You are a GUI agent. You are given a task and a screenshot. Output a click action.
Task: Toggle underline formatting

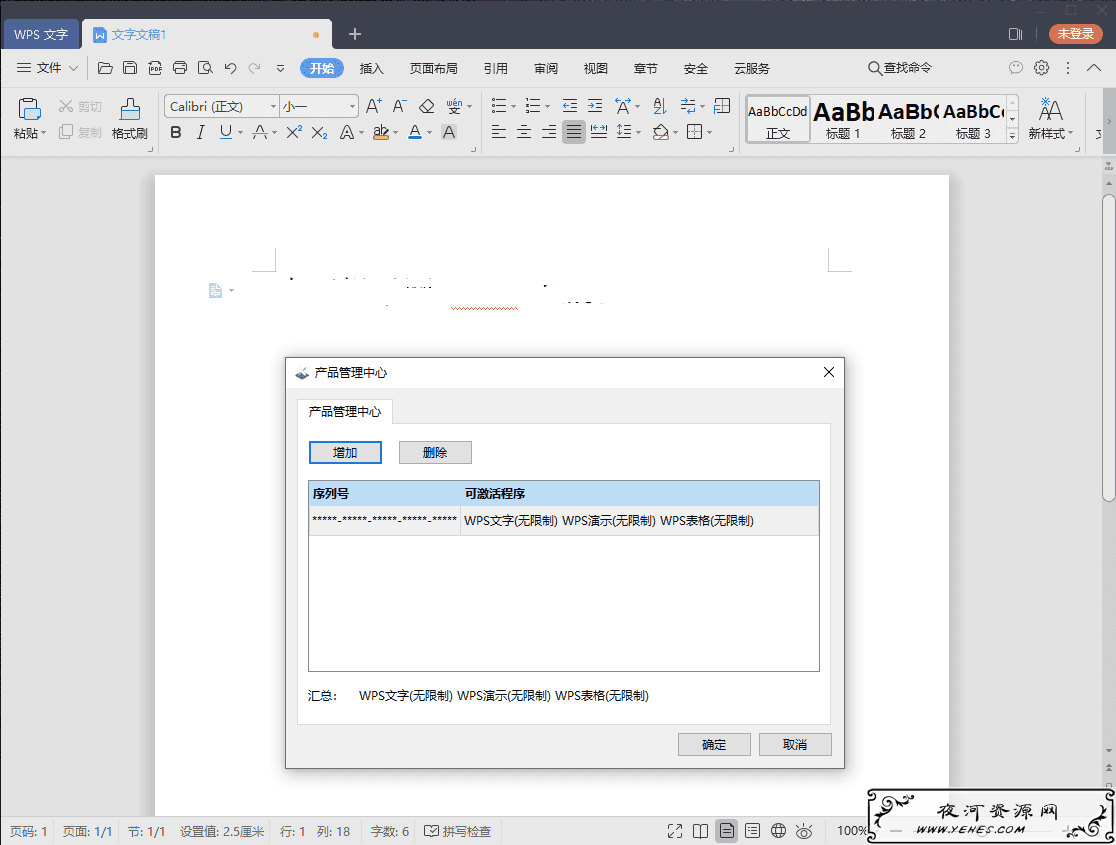226,132
